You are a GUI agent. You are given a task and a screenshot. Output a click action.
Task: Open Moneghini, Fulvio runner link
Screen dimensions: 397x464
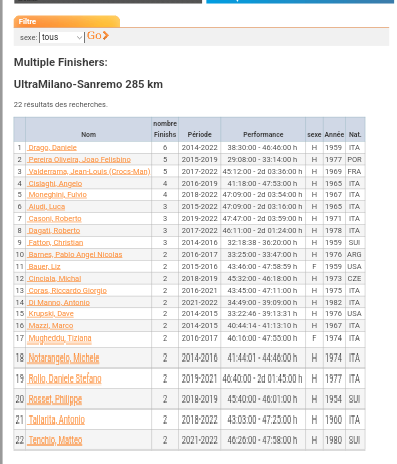coord(57,195)
